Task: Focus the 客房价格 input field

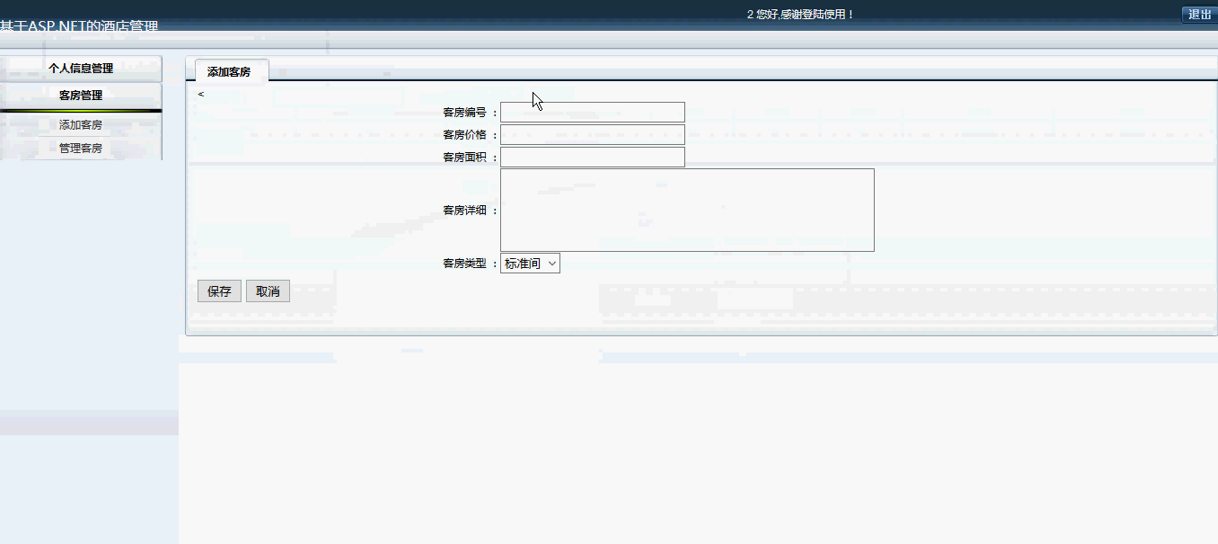Action: [592, 135]
